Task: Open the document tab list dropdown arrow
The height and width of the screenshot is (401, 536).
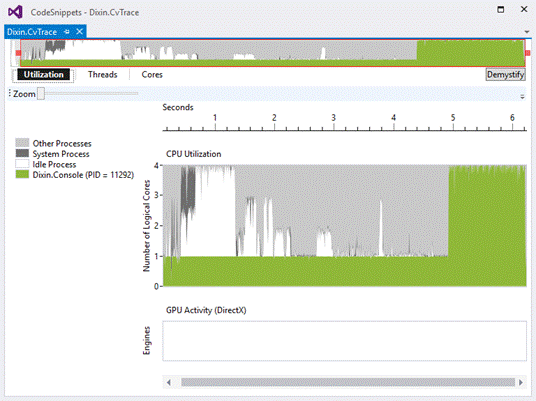Action: [527, 32]
